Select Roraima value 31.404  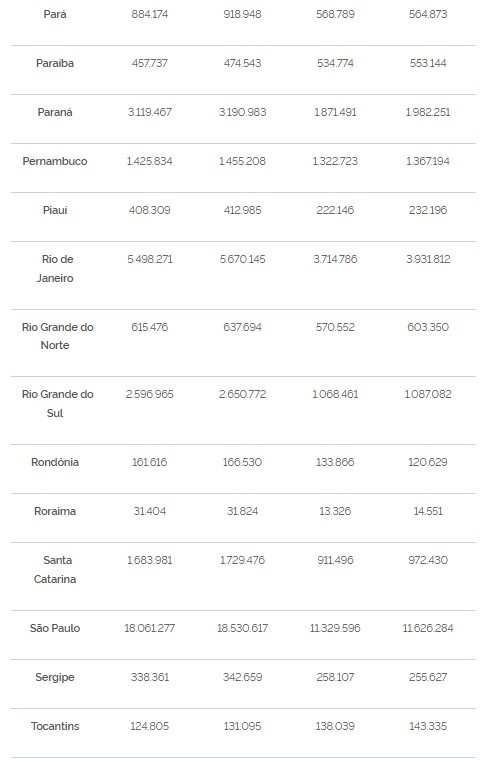click(150, 511)
